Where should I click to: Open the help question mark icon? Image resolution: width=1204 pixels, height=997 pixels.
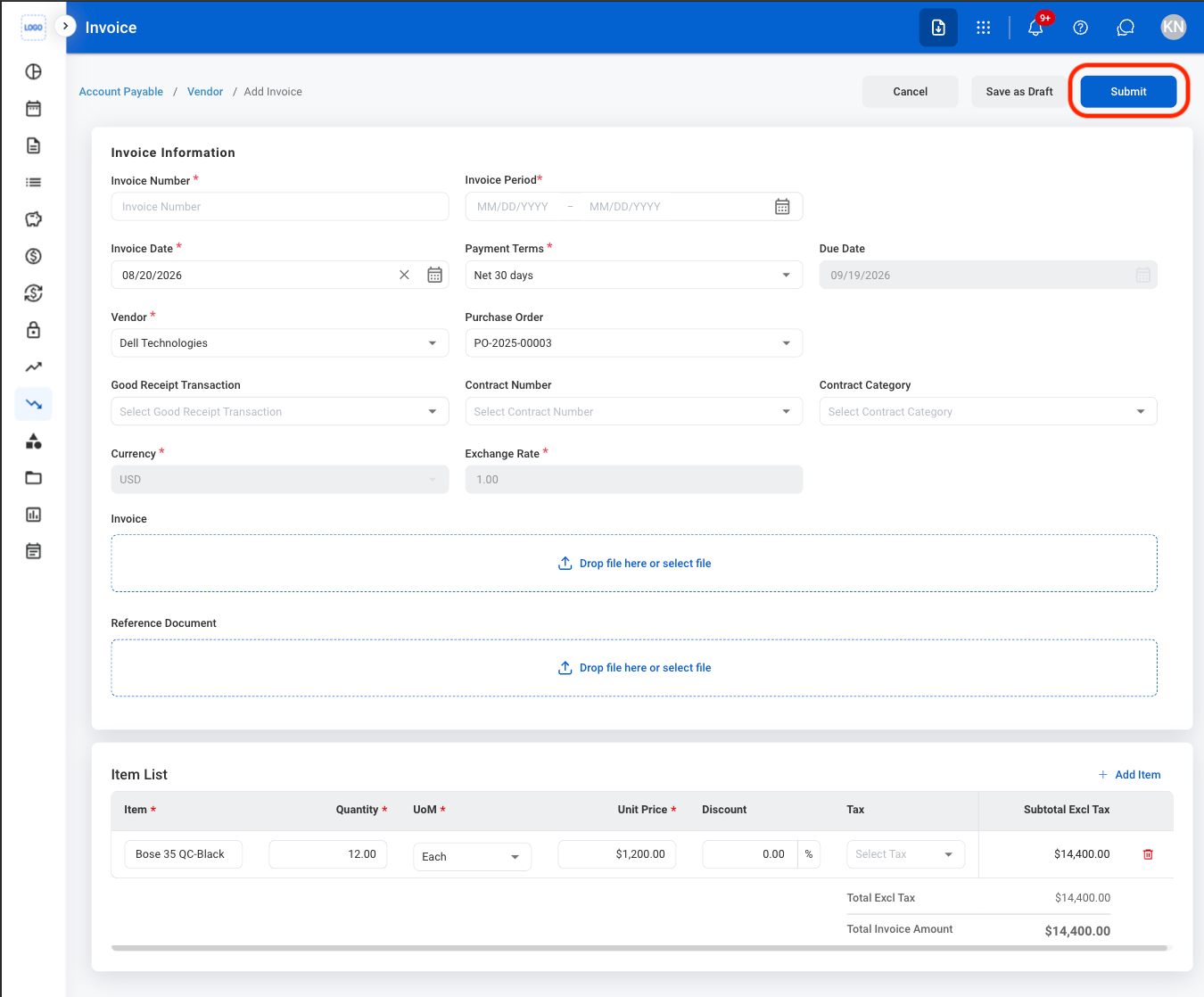click(x=1080, y=28)
